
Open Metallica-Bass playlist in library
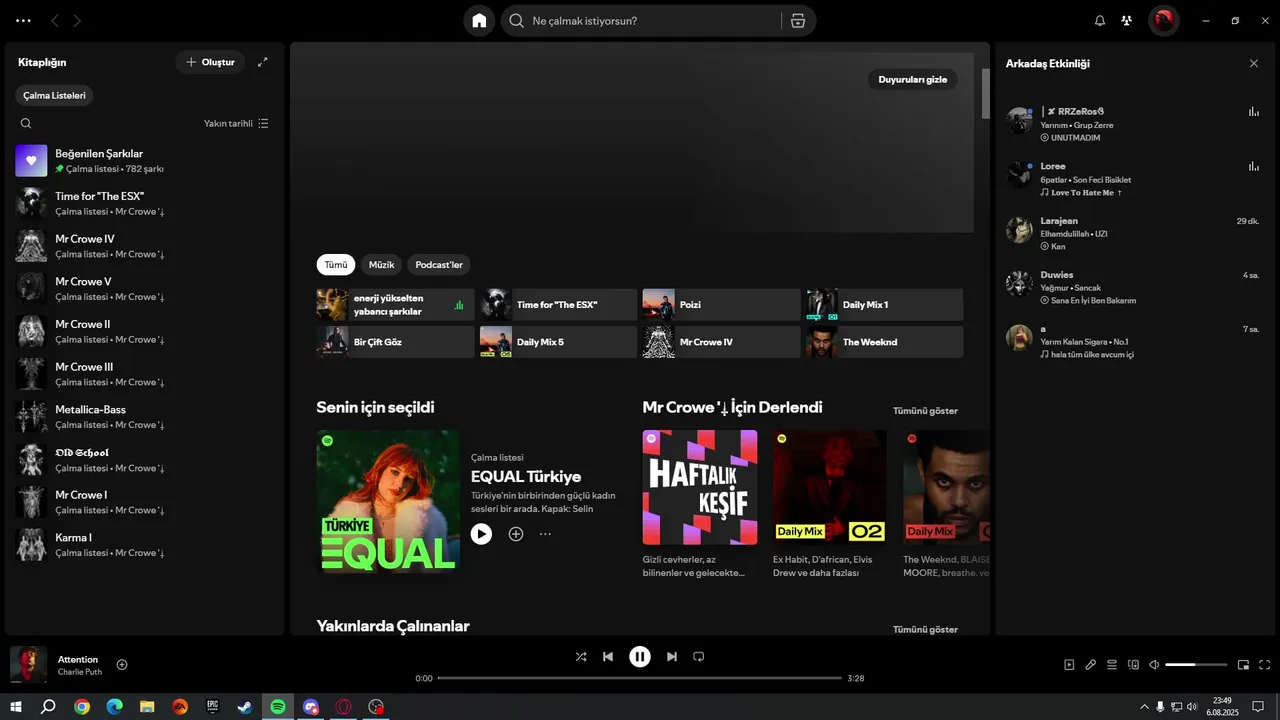[x=144, y=417]
